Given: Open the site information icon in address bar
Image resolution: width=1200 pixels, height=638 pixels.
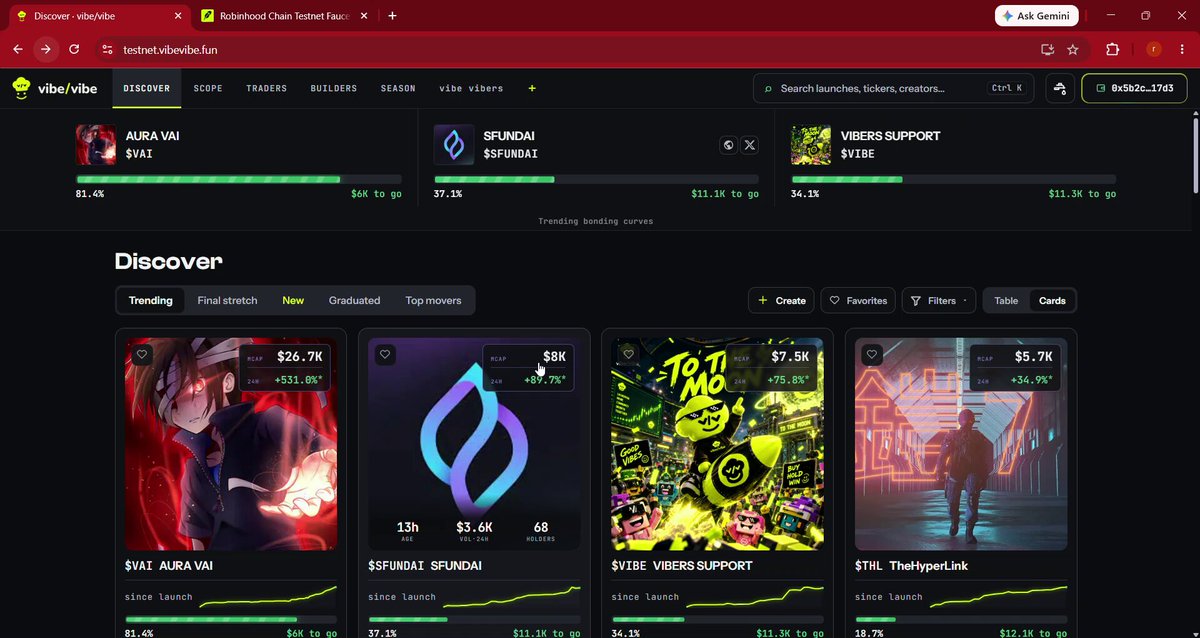Looking at the screenshot, I should click(108, 49).
